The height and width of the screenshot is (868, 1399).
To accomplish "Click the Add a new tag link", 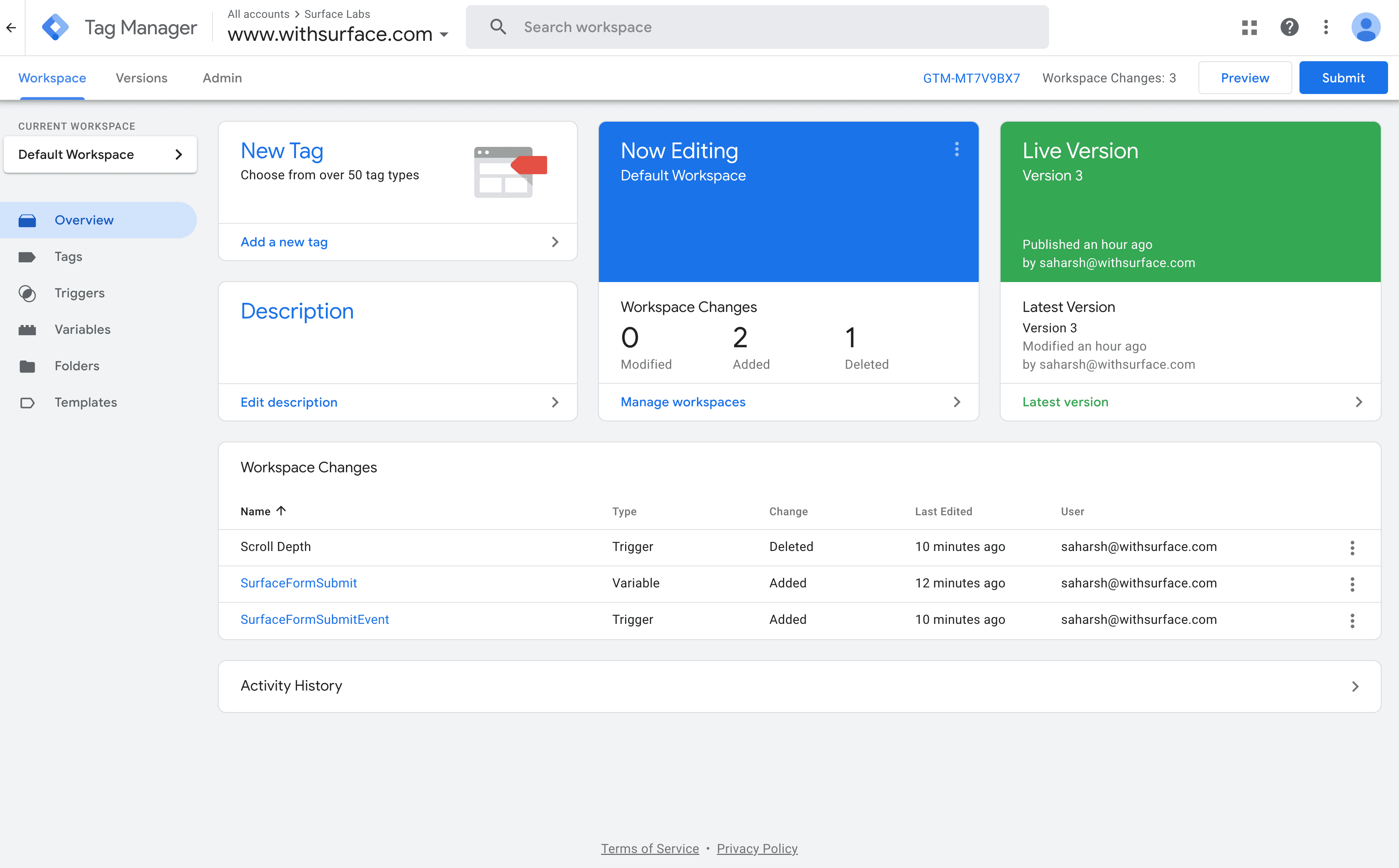I will [284, 242].
